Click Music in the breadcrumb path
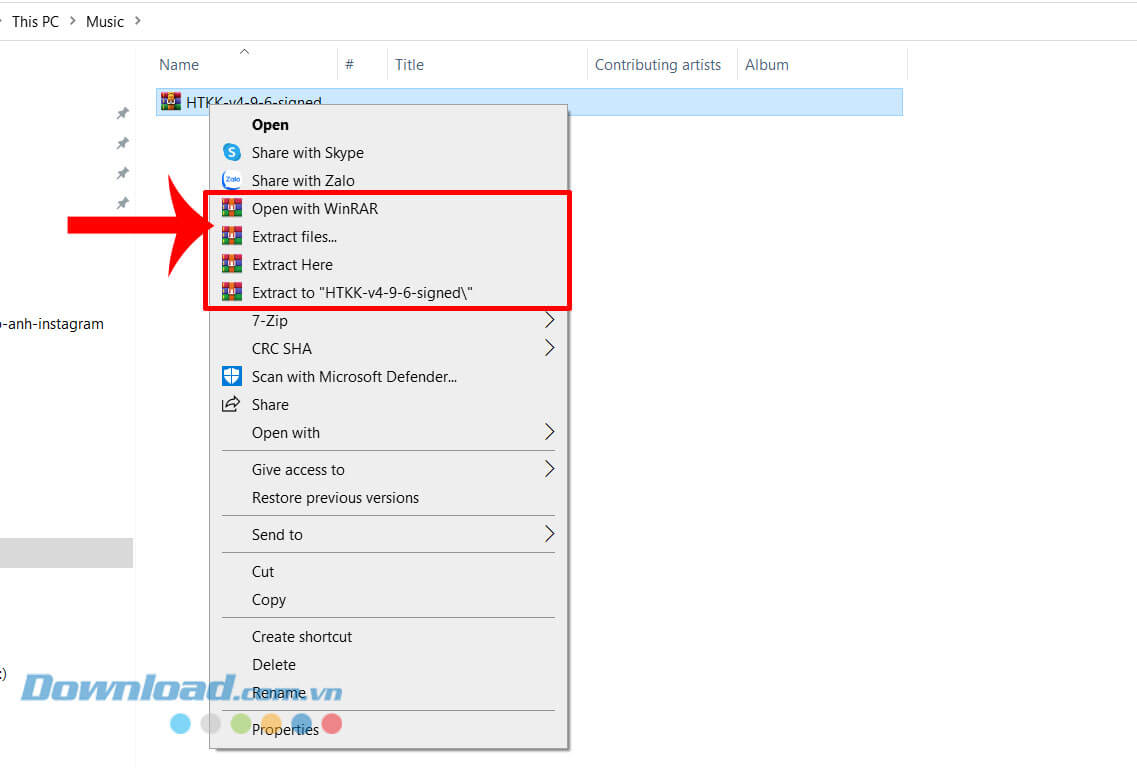The image size is (1137, 768). 105,21
